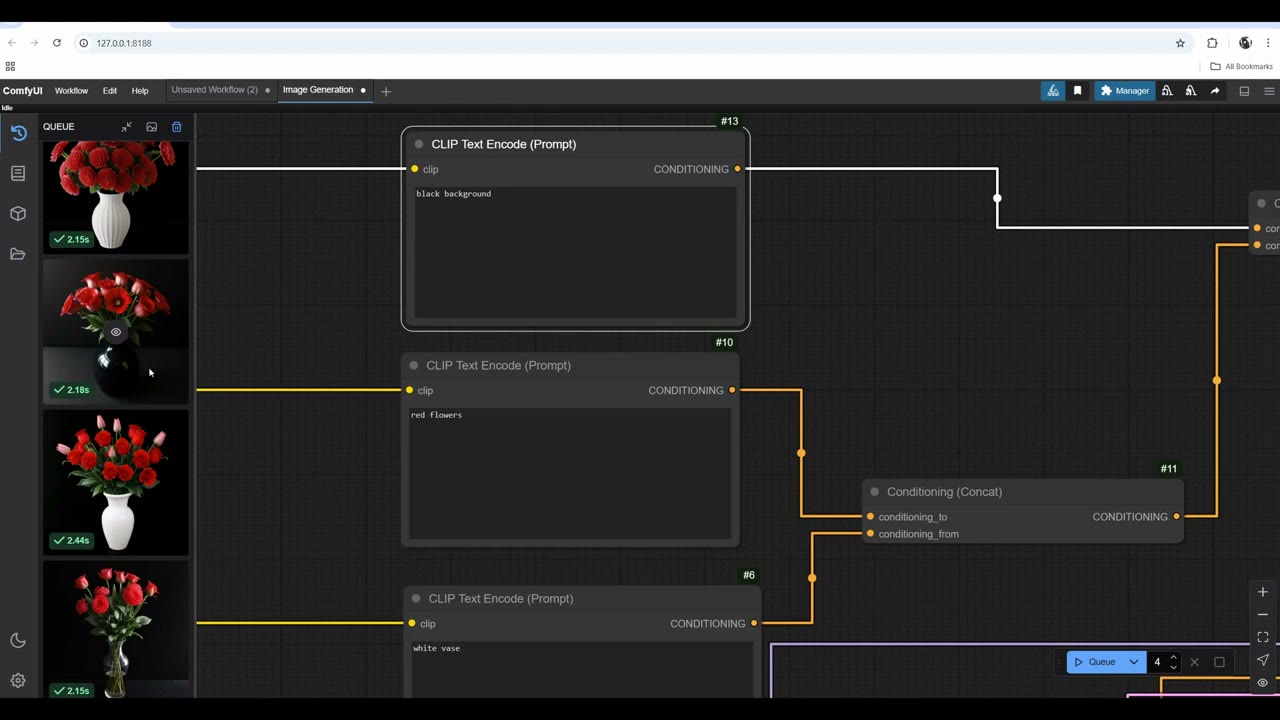Fit view to canvas icon
Image resolution: width=1280 pixels, height=720 pixels.
coord(1263,637)
